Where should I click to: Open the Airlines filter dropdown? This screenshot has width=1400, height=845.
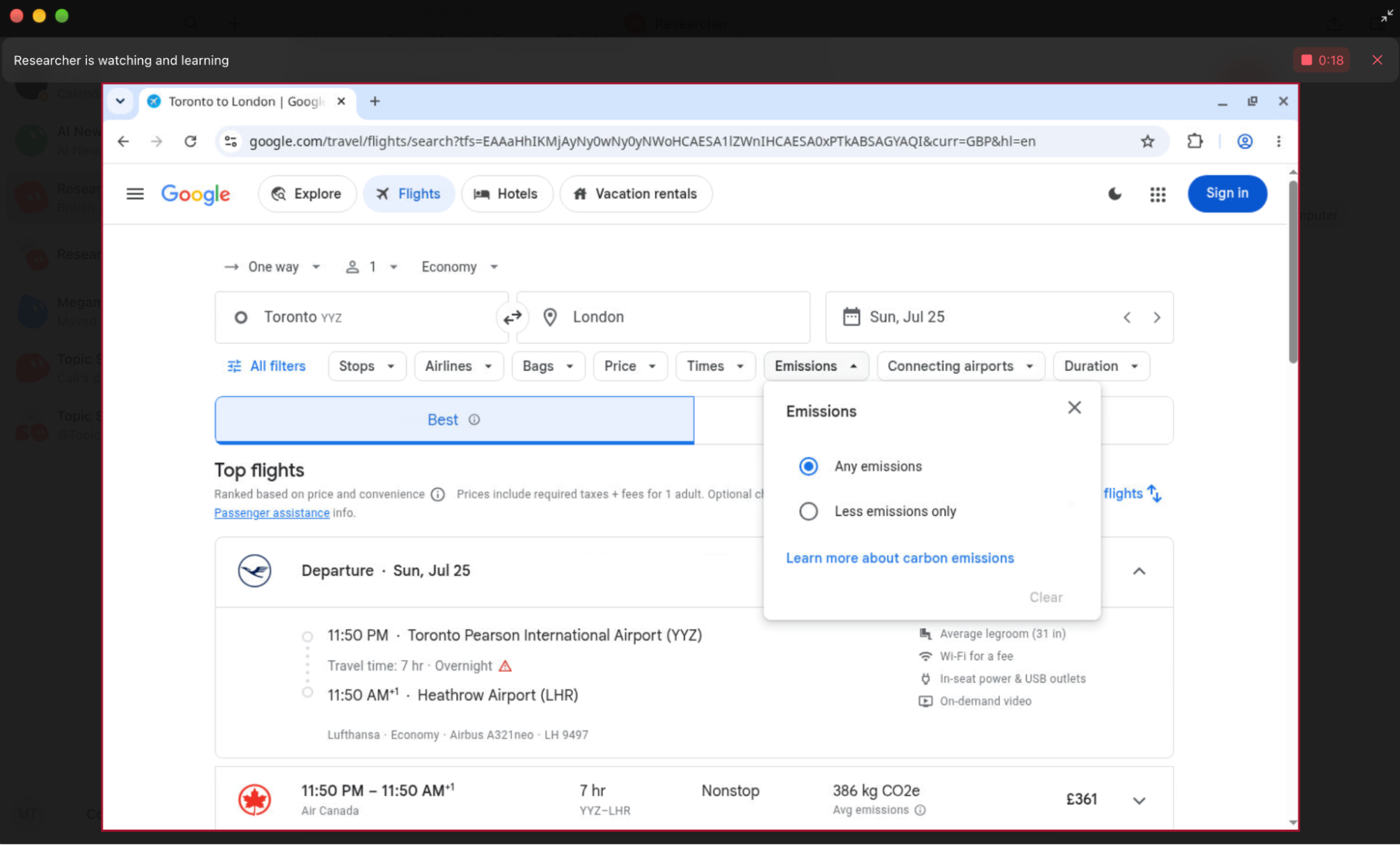[x=459, y=366]
